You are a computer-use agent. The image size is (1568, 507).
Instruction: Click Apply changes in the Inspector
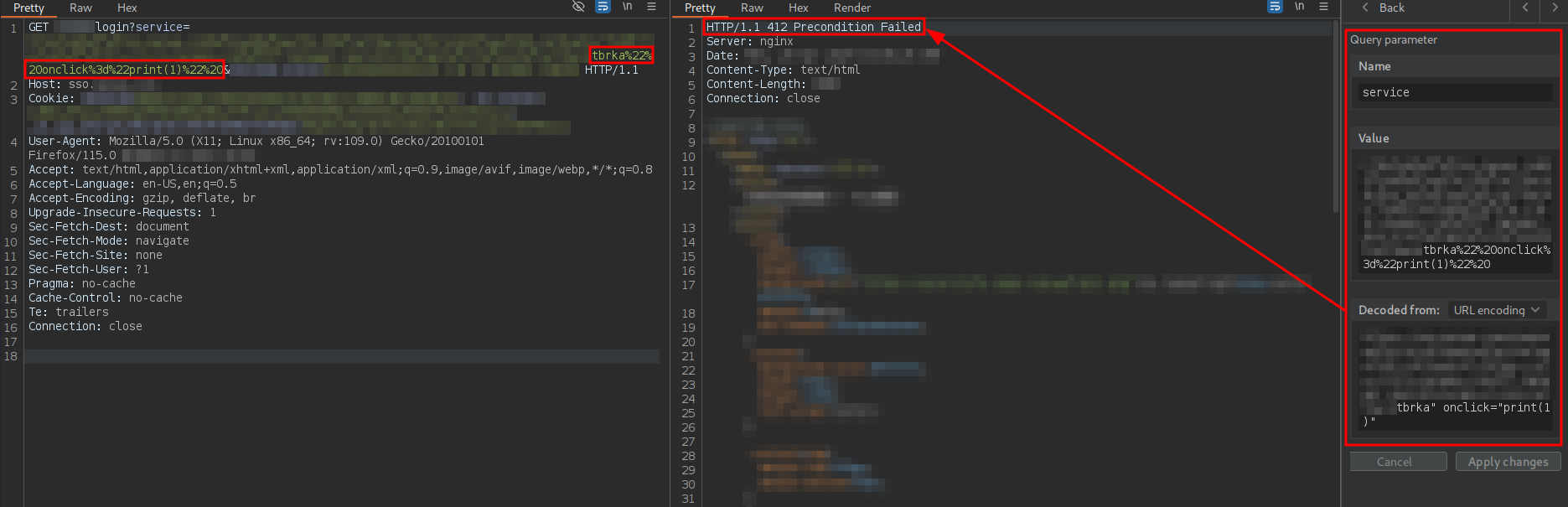point(1508,462)
